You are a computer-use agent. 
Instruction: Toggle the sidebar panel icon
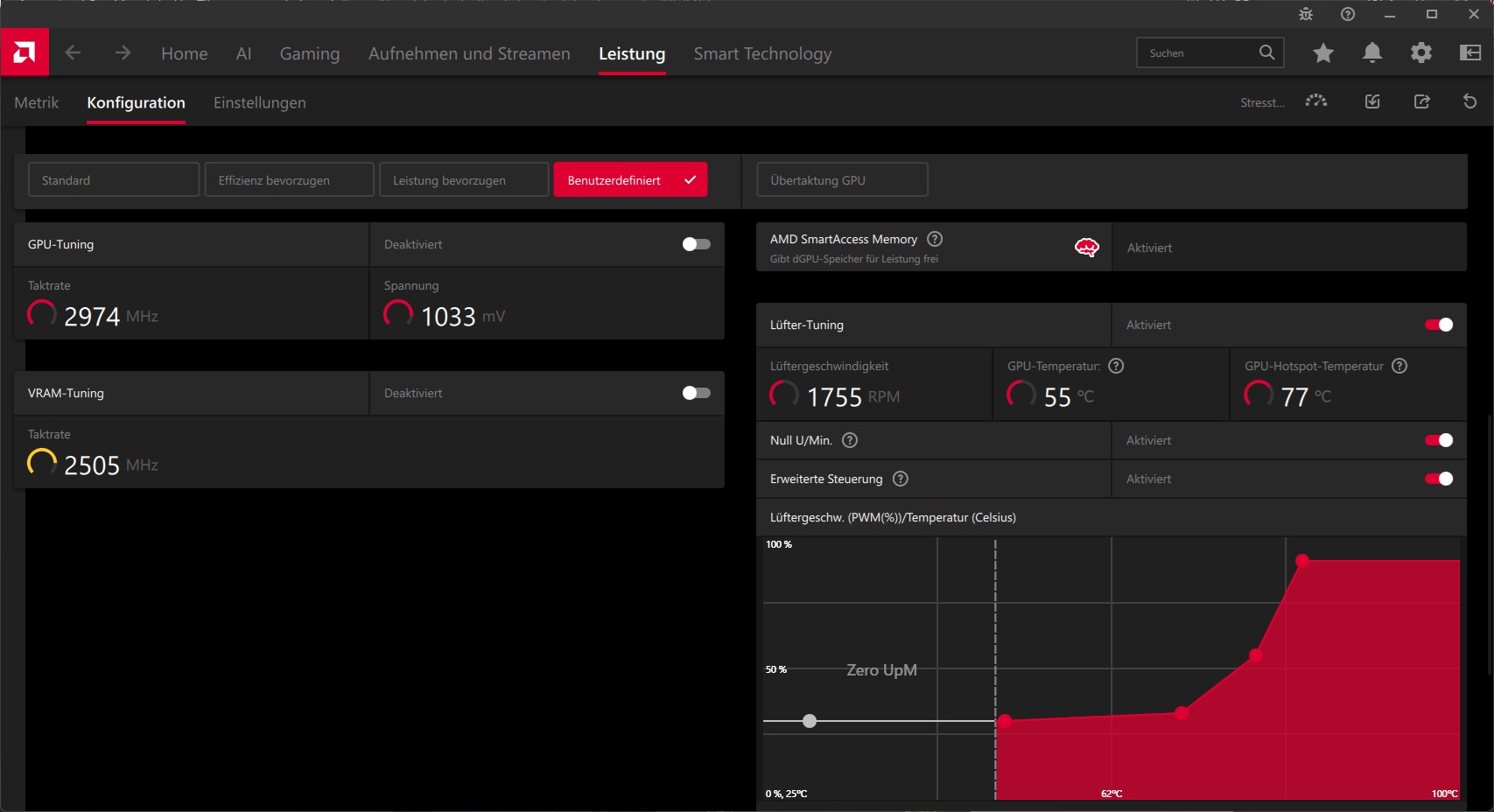click(1470, 52)
